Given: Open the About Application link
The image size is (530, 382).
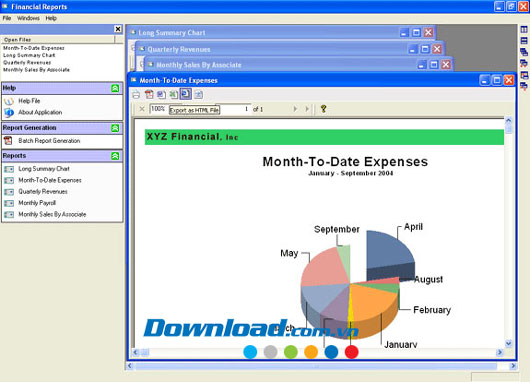Looking at the screenshot, I should pos(40,112).
